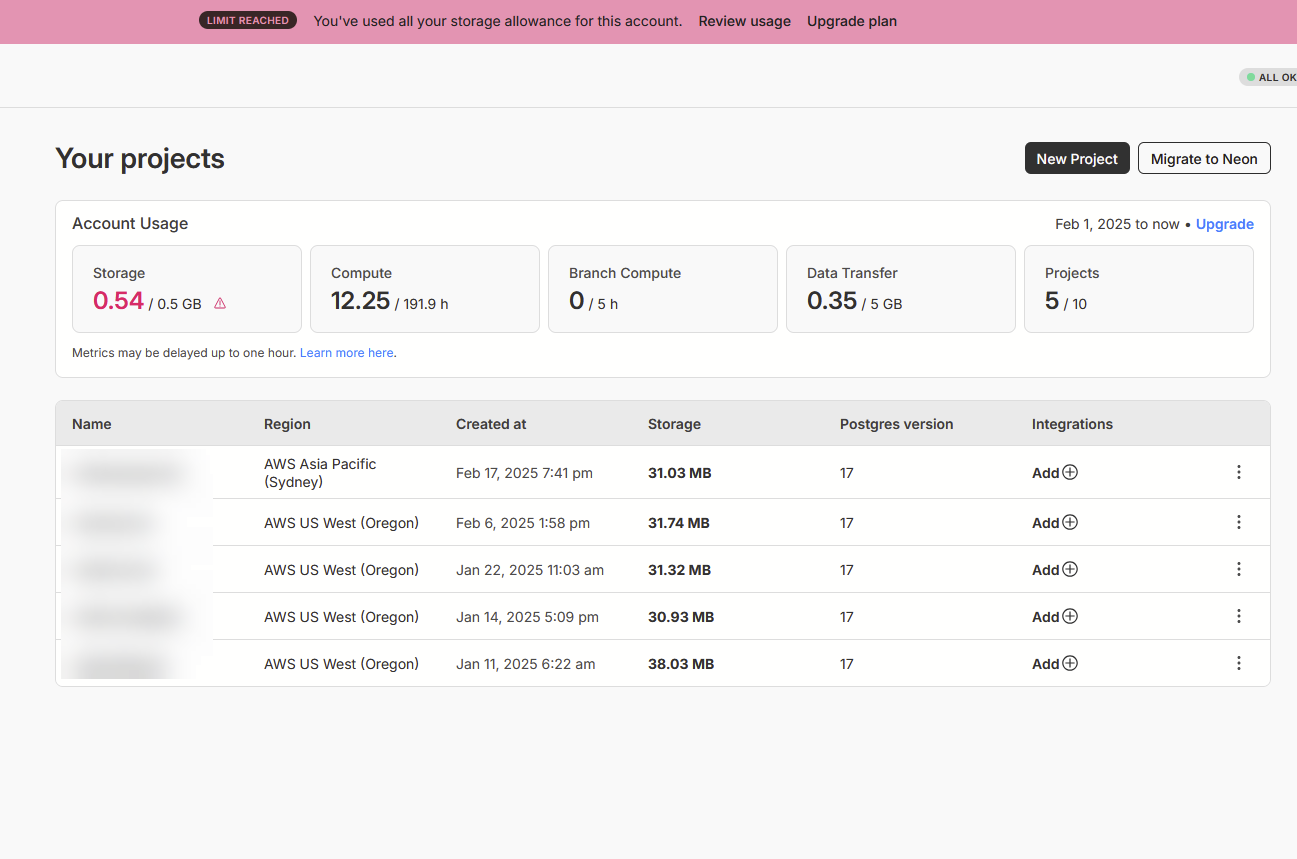Click the 30.93 MB storage value
1297x859 pixels.
tap(681, 617)
